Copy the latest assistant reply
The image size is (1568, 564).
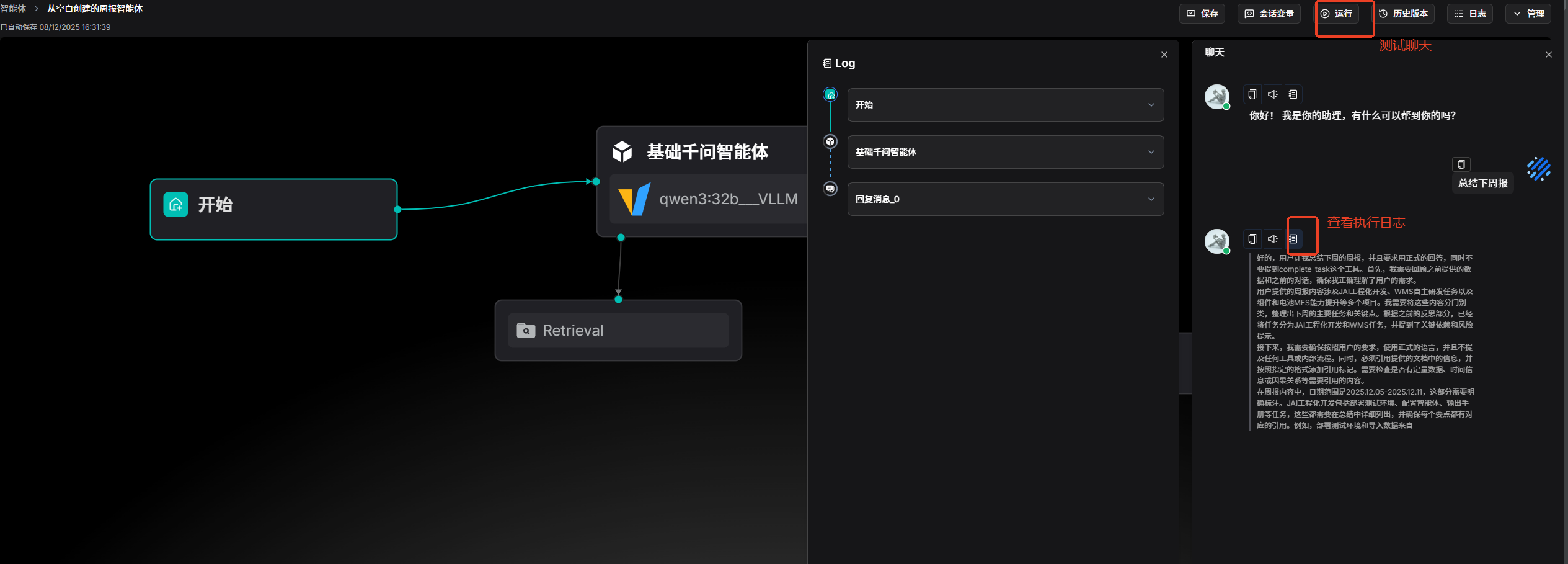click(1252, 239)
